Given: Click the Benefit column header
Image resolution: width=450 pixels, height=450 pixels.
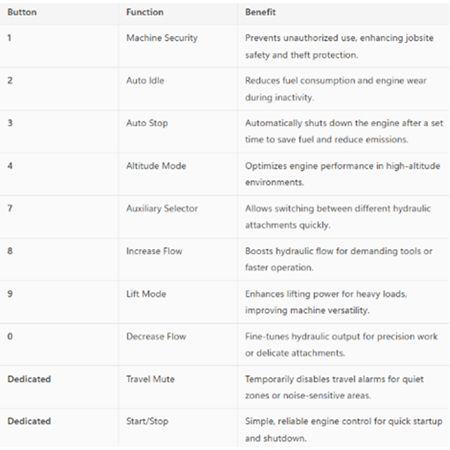Looking at the screenshot, I should [260, 12].
